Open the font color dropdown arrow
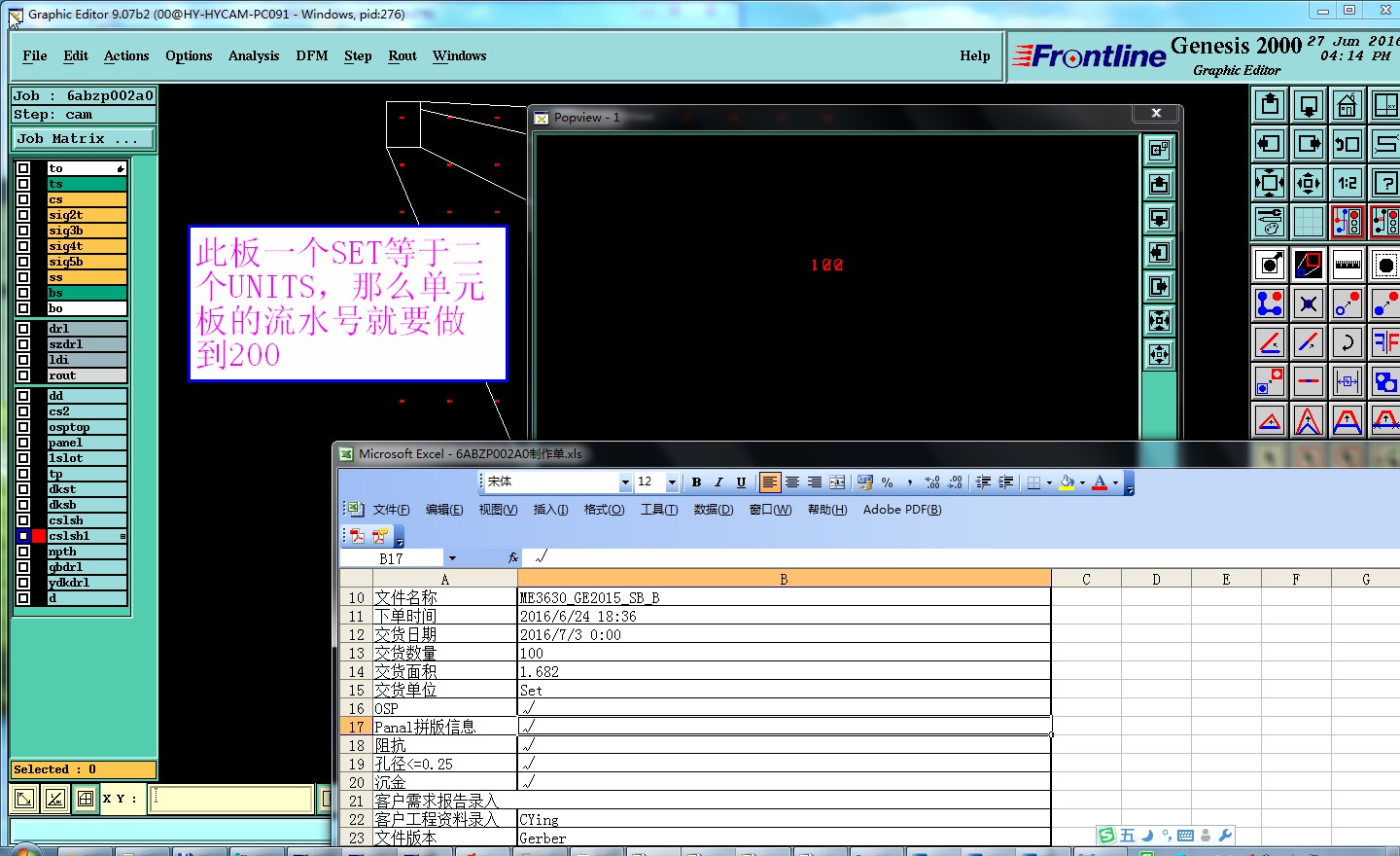The height and width of the screenshot is (856, 1400). point(1115,482)
